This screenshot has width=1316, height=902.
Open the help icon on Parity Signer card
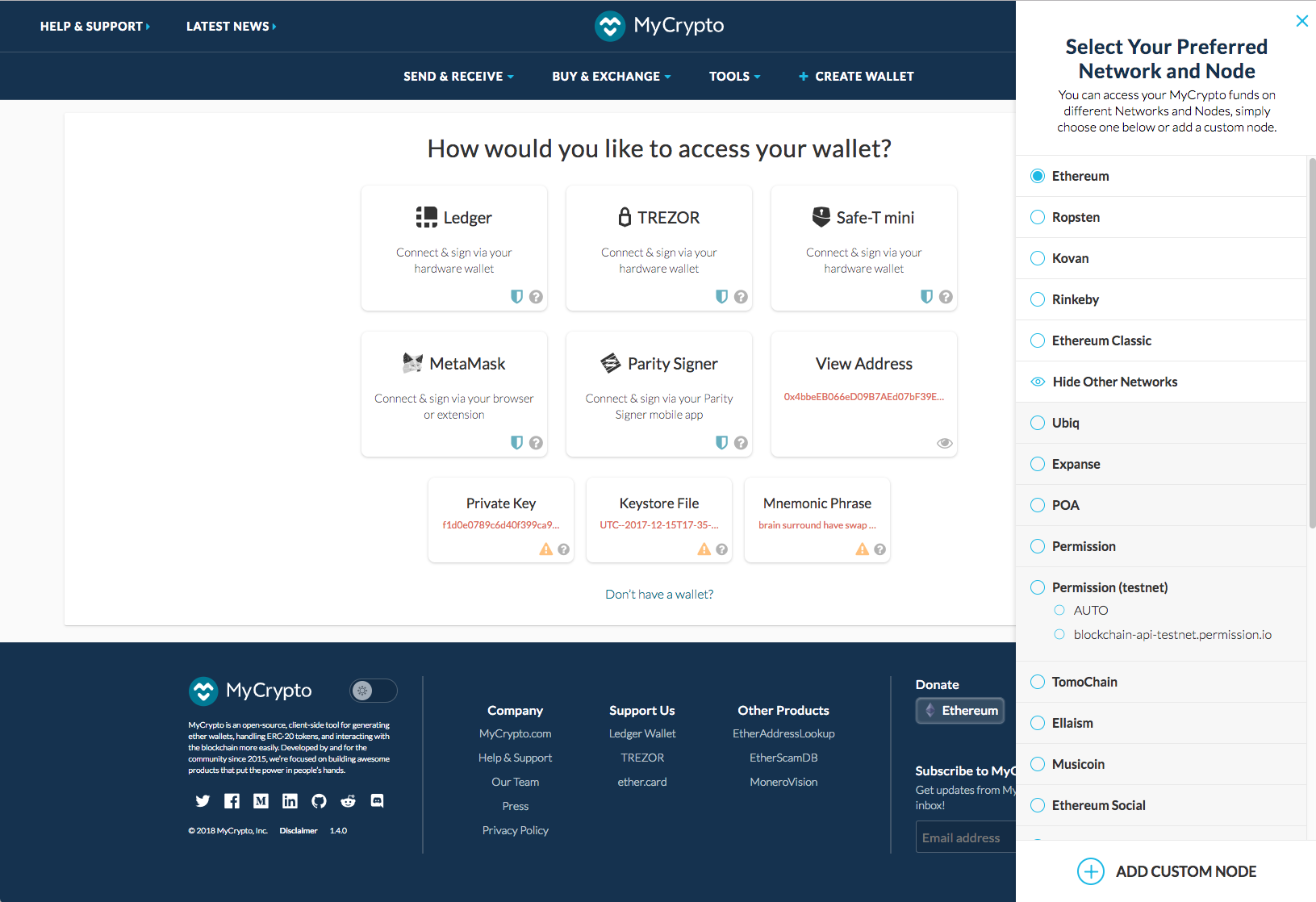(741, 443)
